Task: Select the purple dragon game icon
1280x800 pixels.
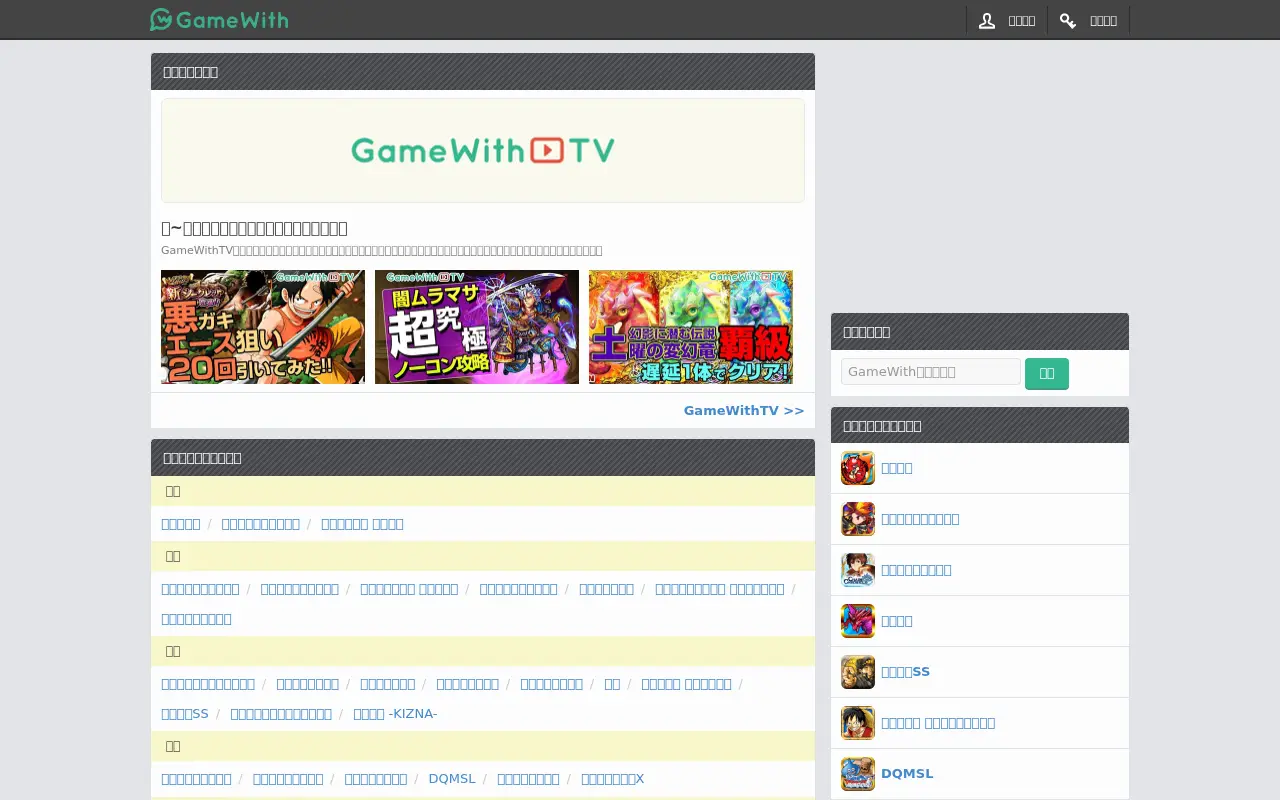Action: pyautogui.click(x=858, y=621)
